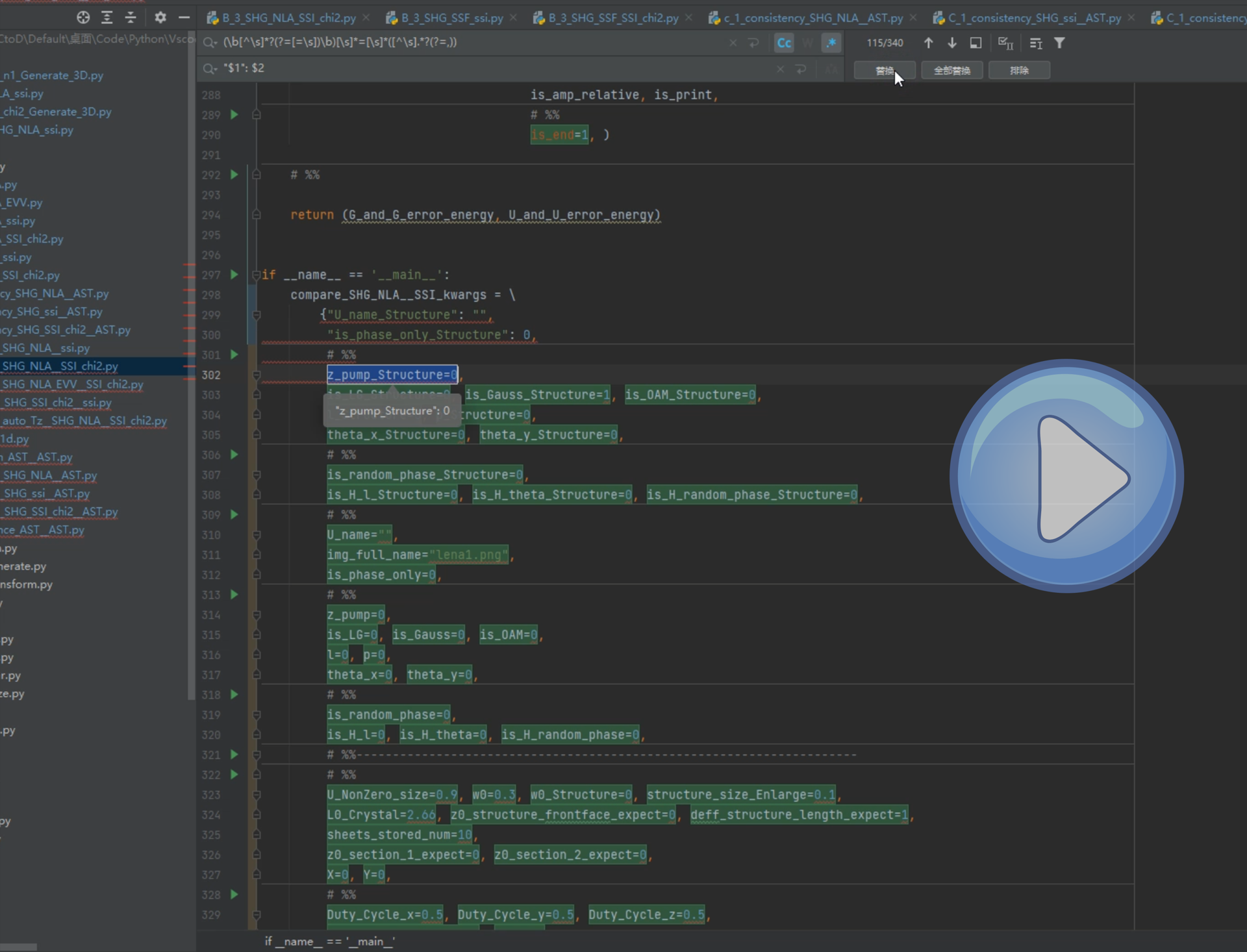Switch to B_3_SHG_SSF_ssi.py tab

(x=451, y=18)
